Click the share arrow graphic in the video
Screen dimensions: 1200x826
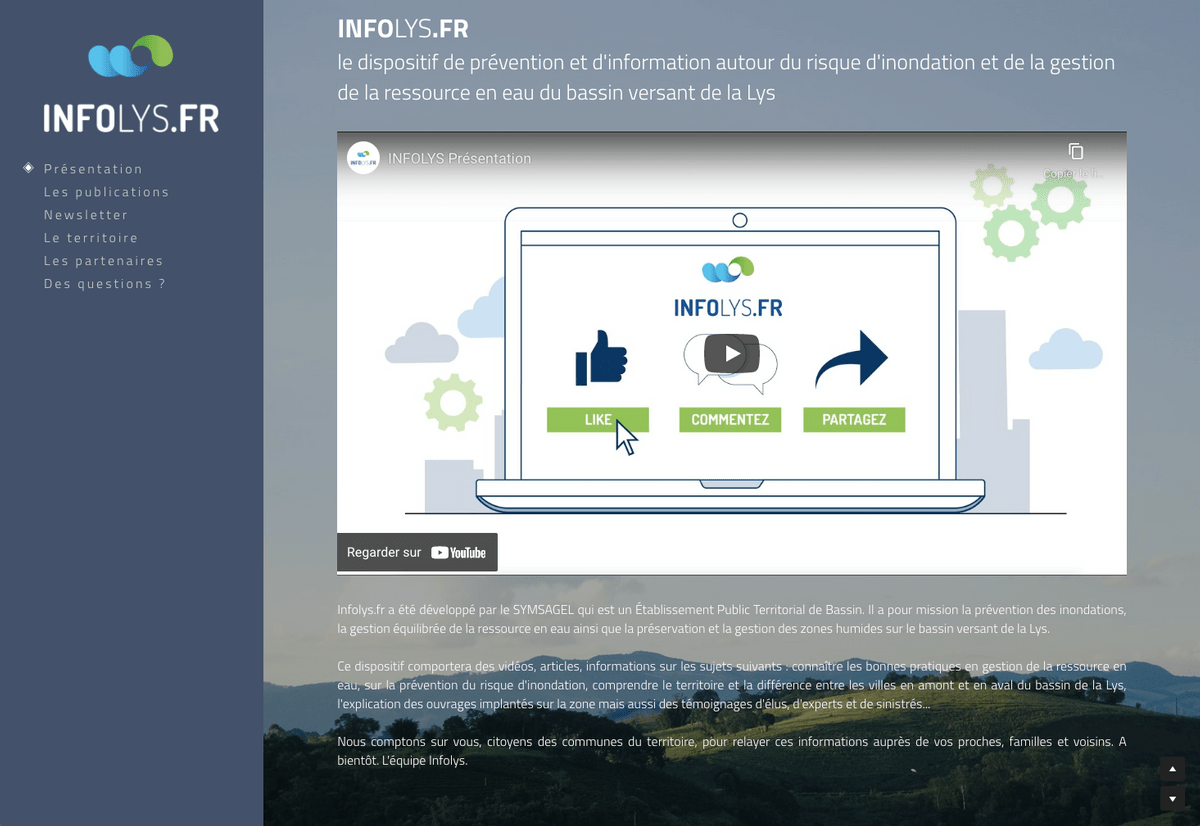pyautogui.click(x=851, y=359)
